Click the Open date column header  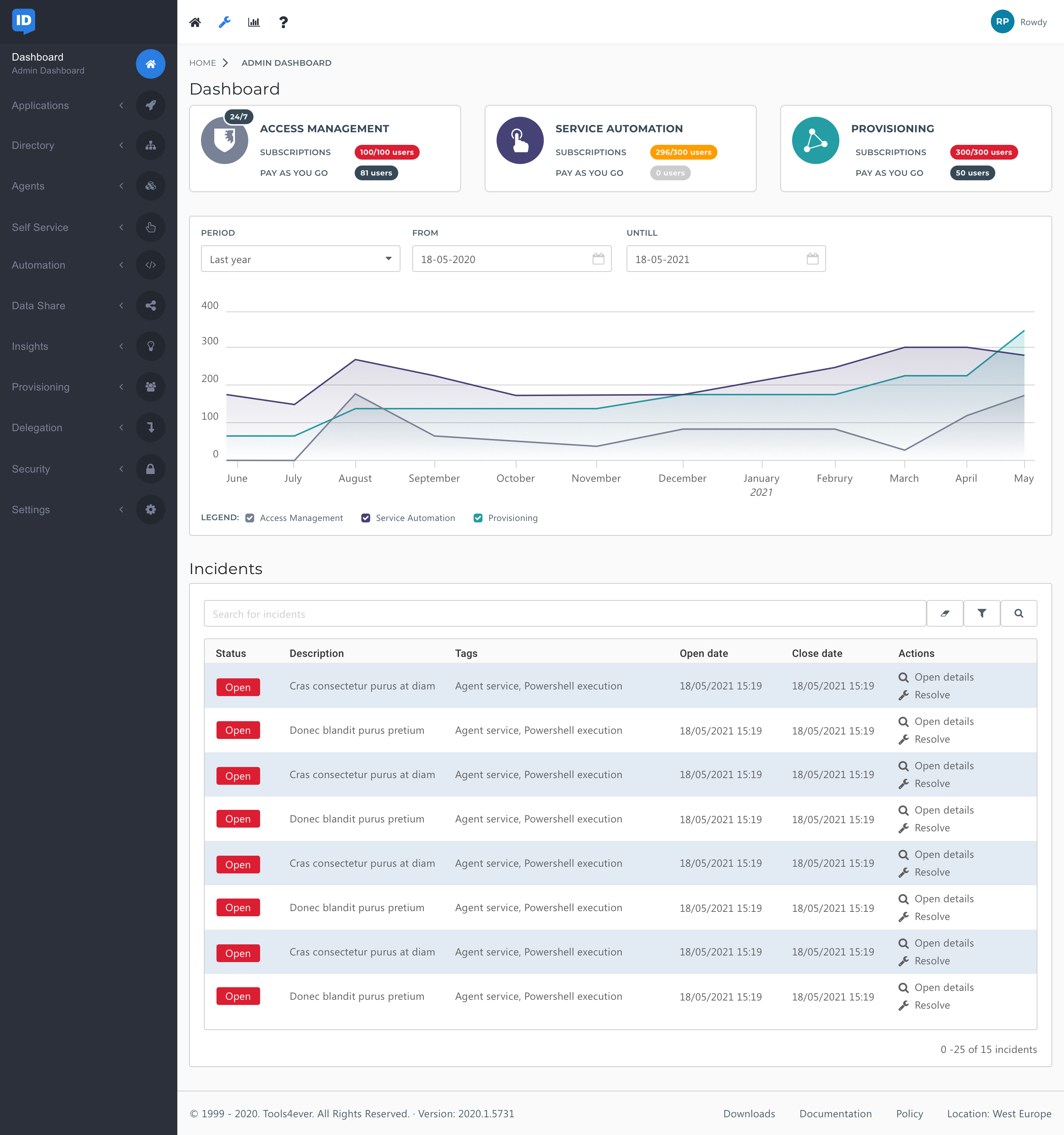704,653
